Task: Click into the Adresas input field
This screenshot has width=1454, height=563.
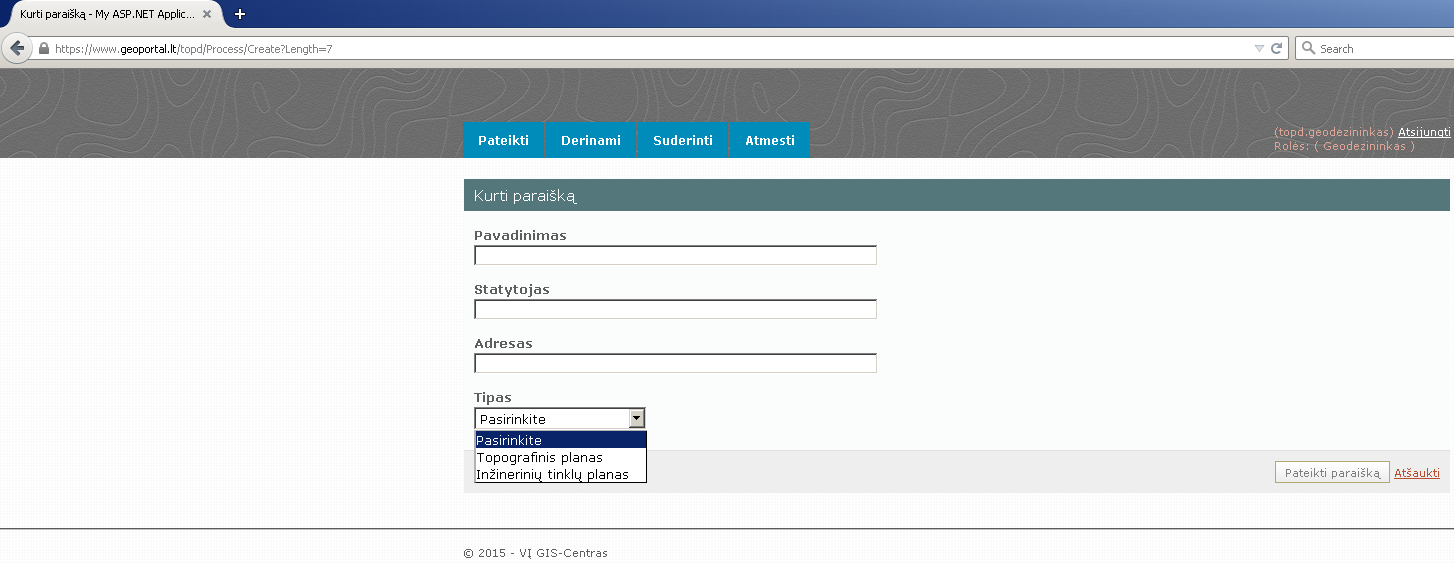Action: pyautogui.click(x=675, y=363)
